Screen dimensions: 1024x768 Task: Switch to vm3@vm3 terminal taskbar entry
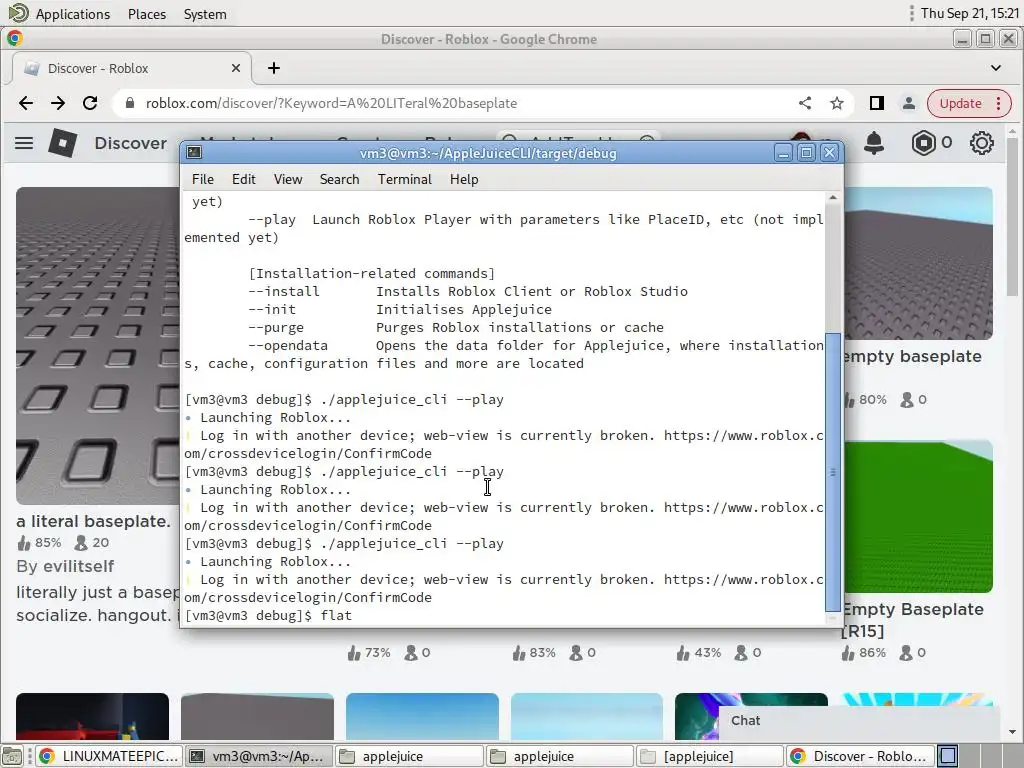(x=258, y=756)
